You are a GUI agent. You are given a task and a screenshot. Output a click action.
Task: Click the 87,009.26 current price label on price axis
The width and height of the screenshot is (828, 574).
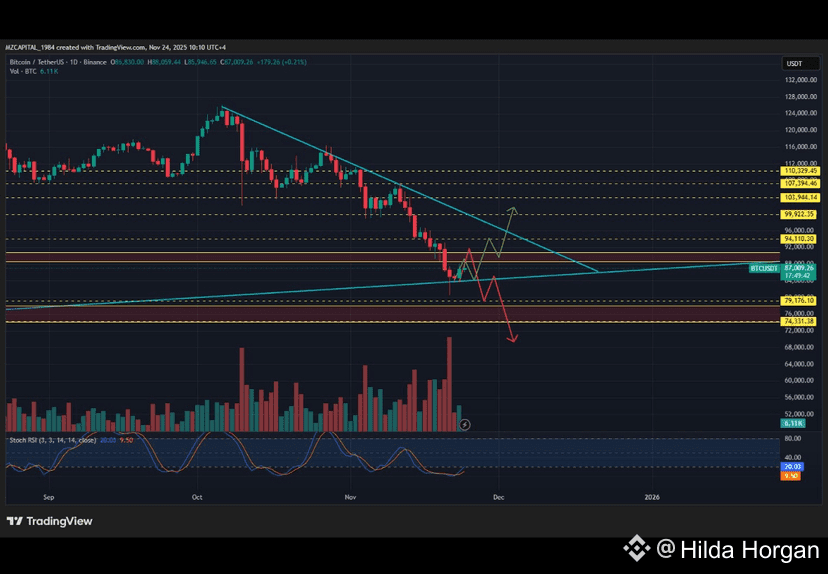tap(799, 268)
